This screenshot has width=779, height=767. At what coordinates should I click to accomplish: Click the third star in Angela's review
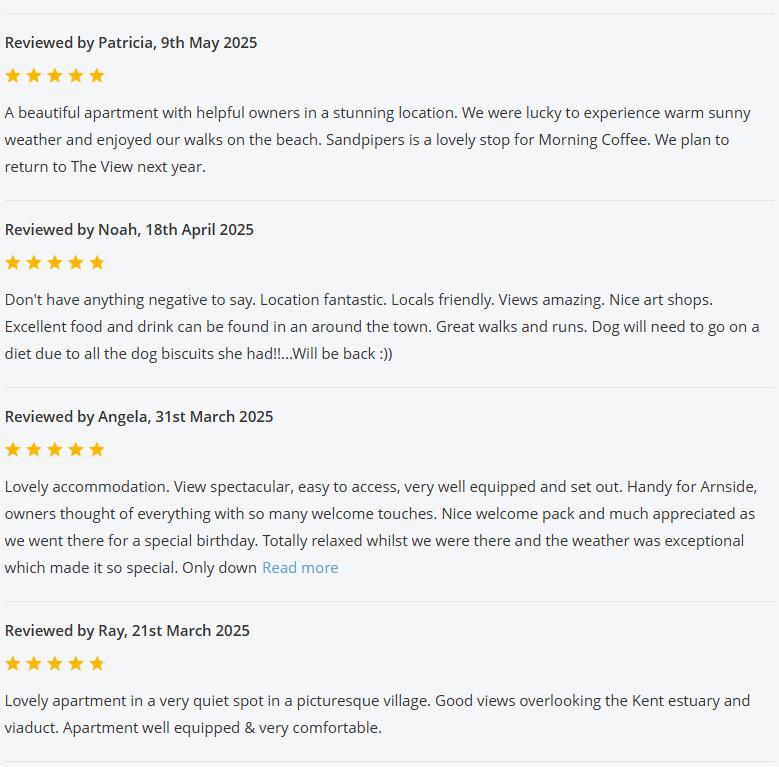[55, 450]
